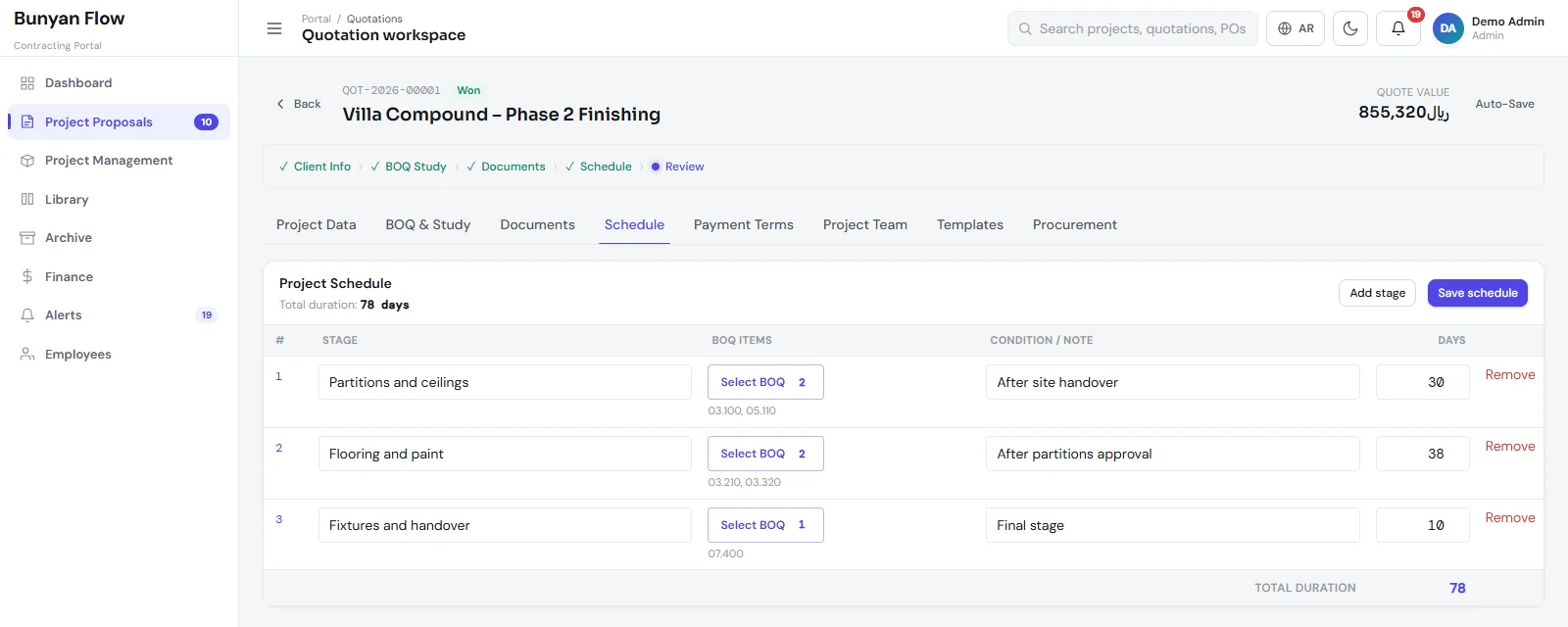Open notifications bell in top bar
1568x627 pixels.
(1398, 28)
